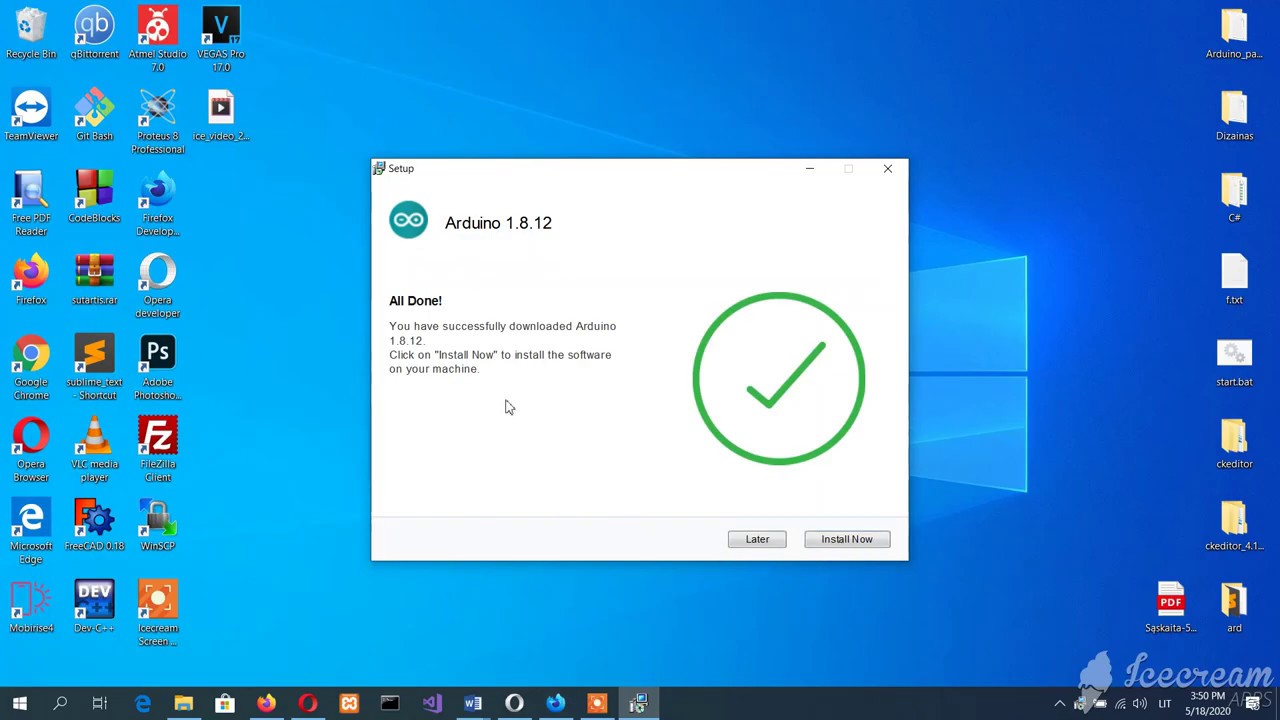Open FreeCAD 0.18 desktop shortcut
This screenshot has width=1280, height=720.
click(94, 525)
